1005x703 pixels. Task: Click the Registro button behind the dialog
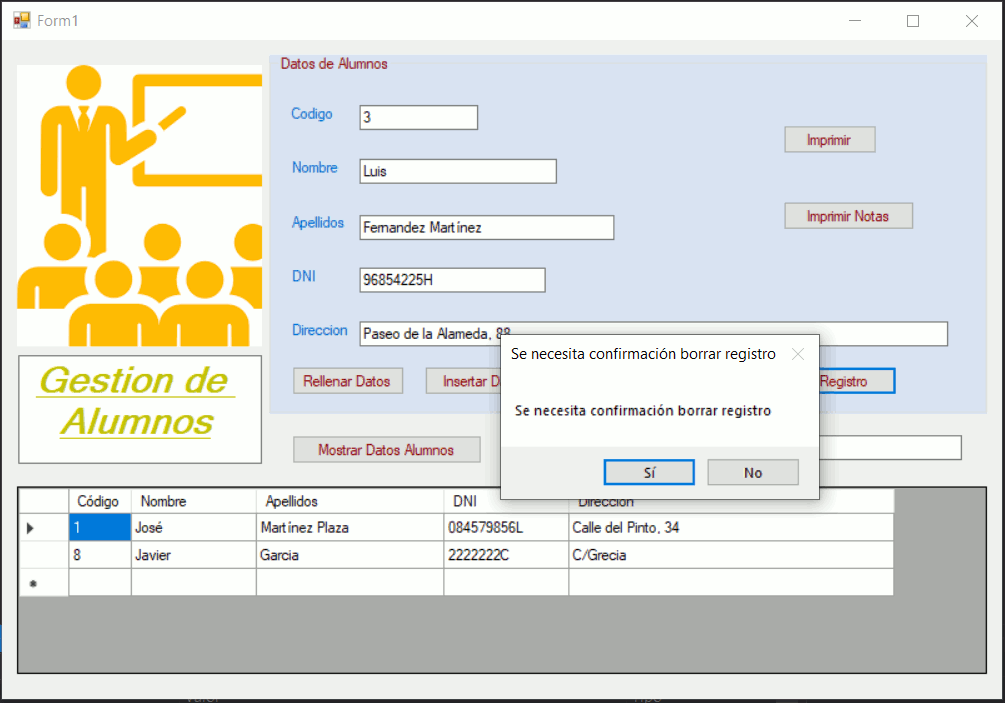(x=857, y=381)
